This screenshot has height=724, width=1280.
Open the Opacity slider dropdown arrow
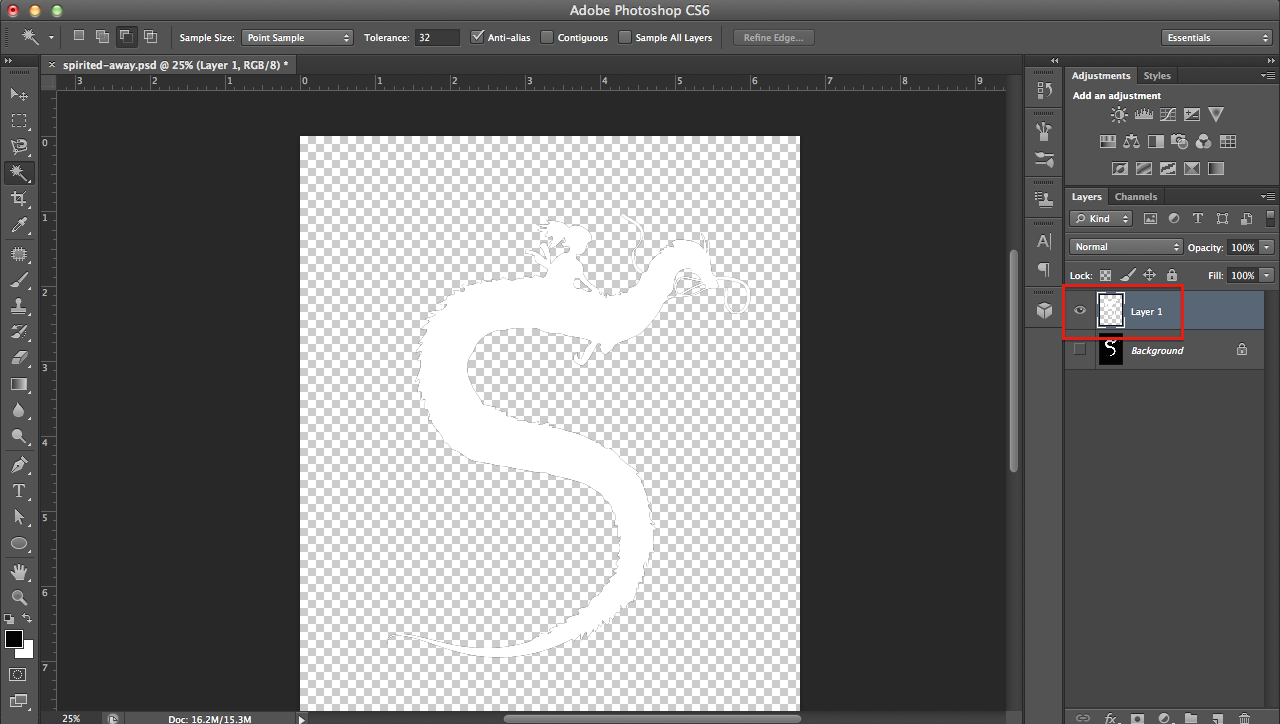tap(1267, 247)
